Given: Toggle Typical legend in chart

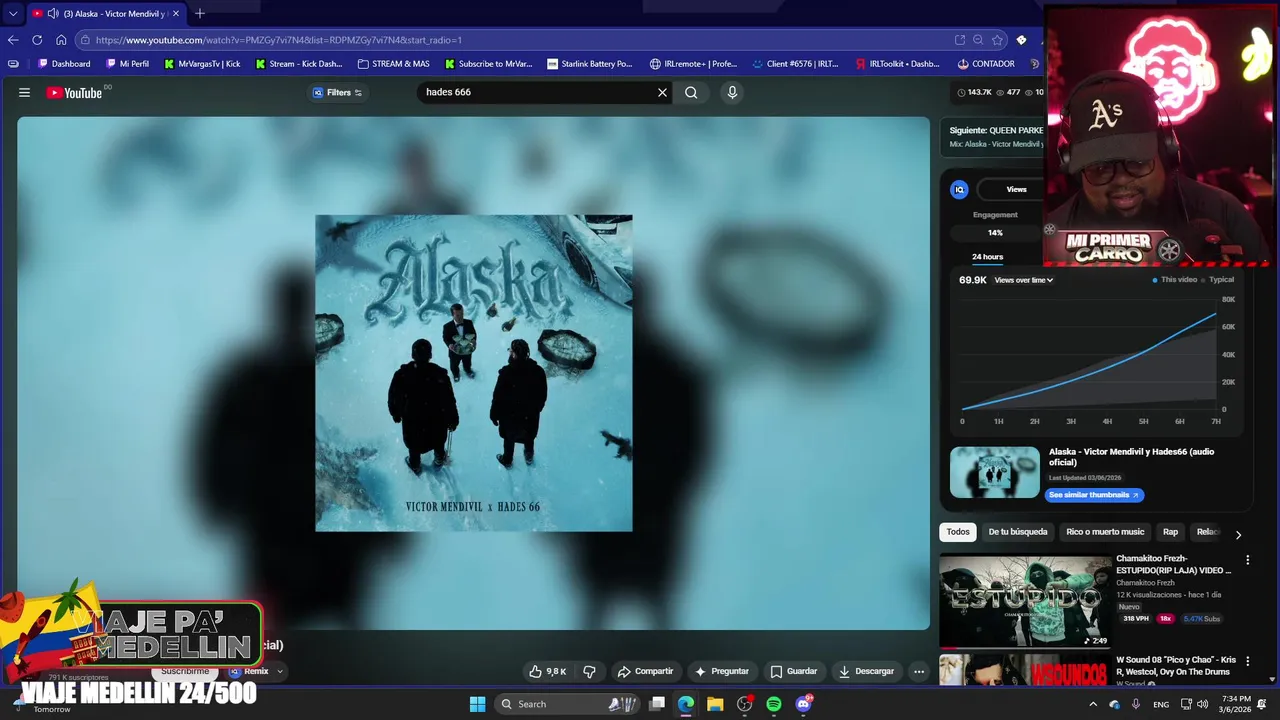Looking at the screenshot, I should pyautogui.click(x=1218, y=280).
